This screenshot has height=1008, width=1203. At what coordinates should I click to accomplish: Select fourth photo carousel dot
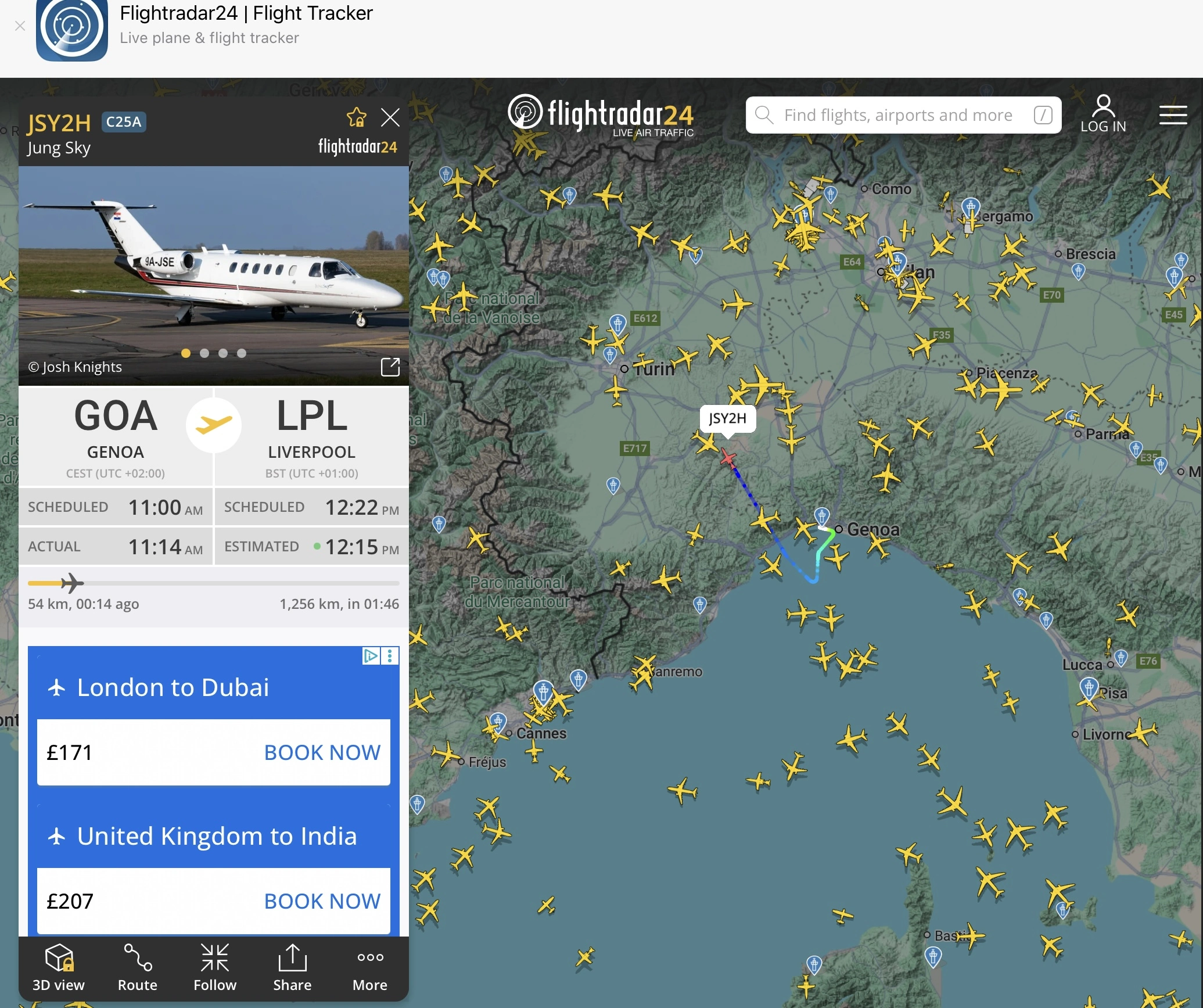click(x=242, y=353)
